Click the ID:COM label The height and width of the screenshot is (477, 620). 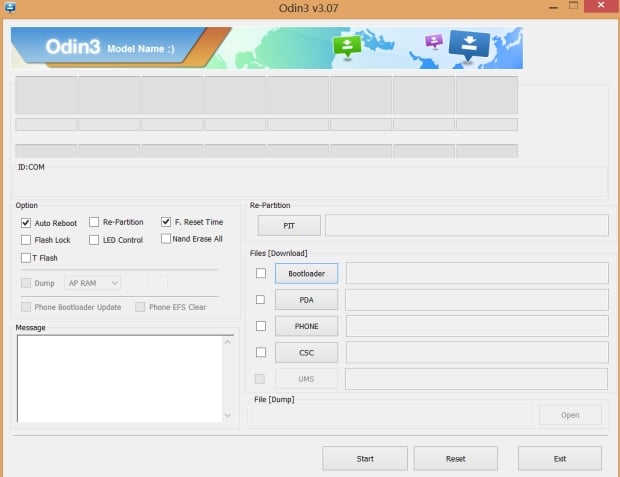point(31,167)
